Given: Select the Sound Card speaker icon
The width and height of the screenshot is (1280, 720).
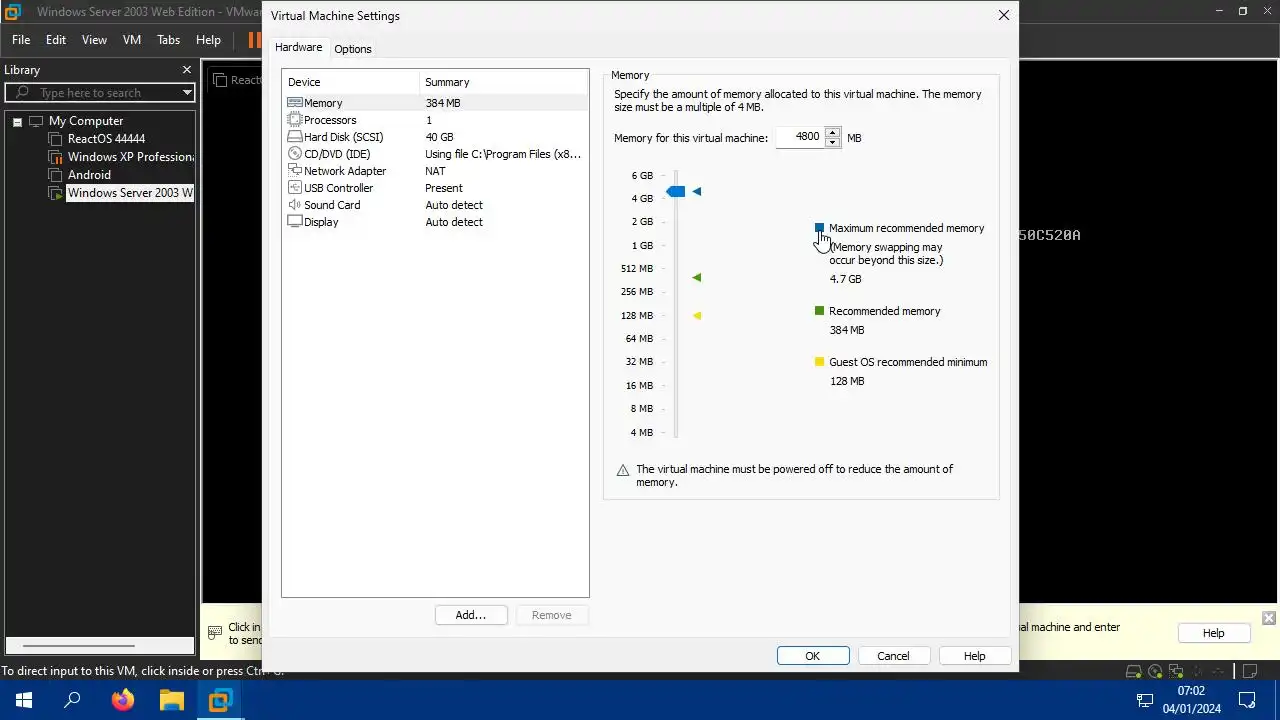Looking at the screenshot, I should (295, 205).
